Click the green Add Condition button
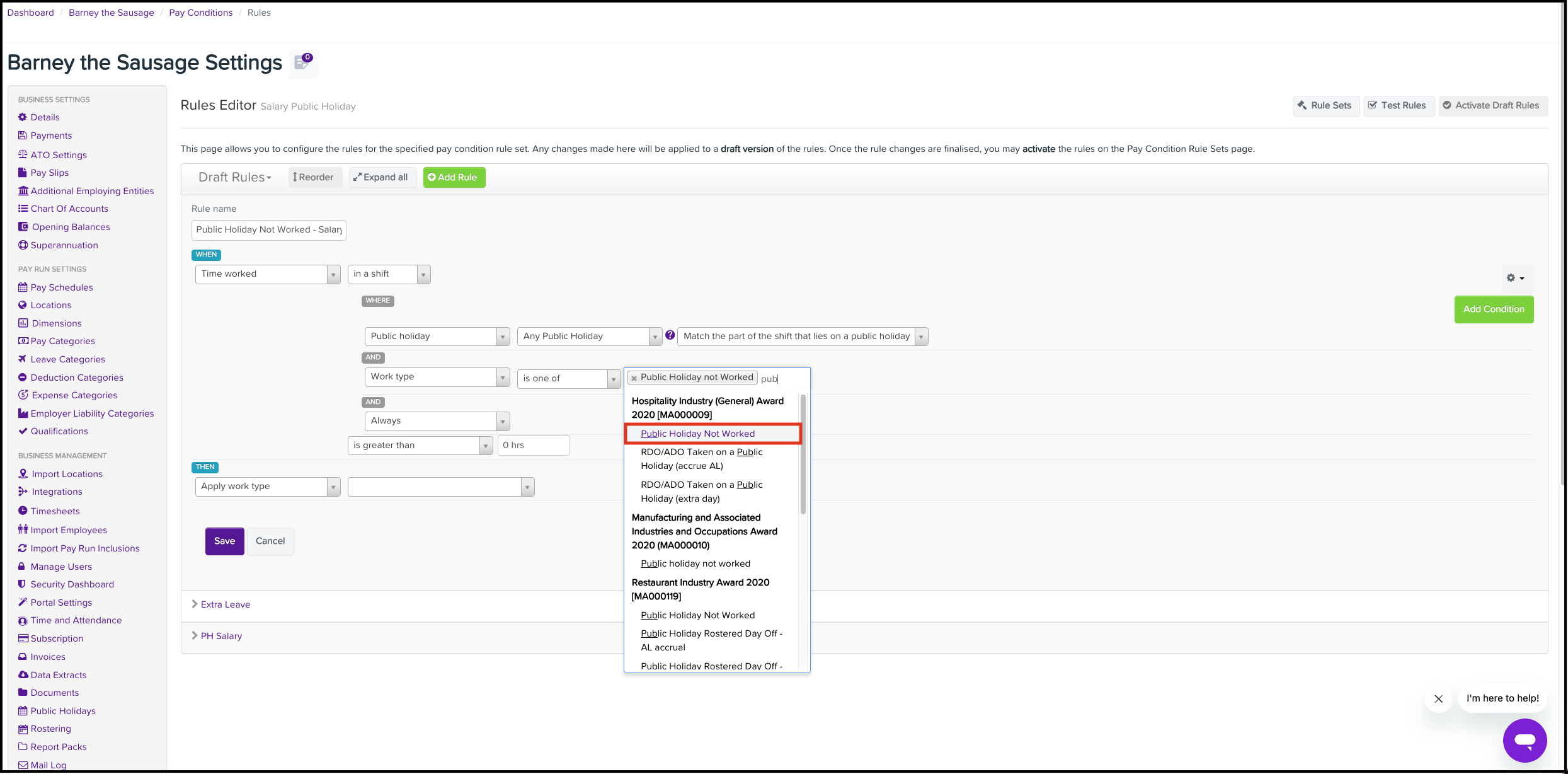The image size is (1568, 774). [x=1493, y=309]
